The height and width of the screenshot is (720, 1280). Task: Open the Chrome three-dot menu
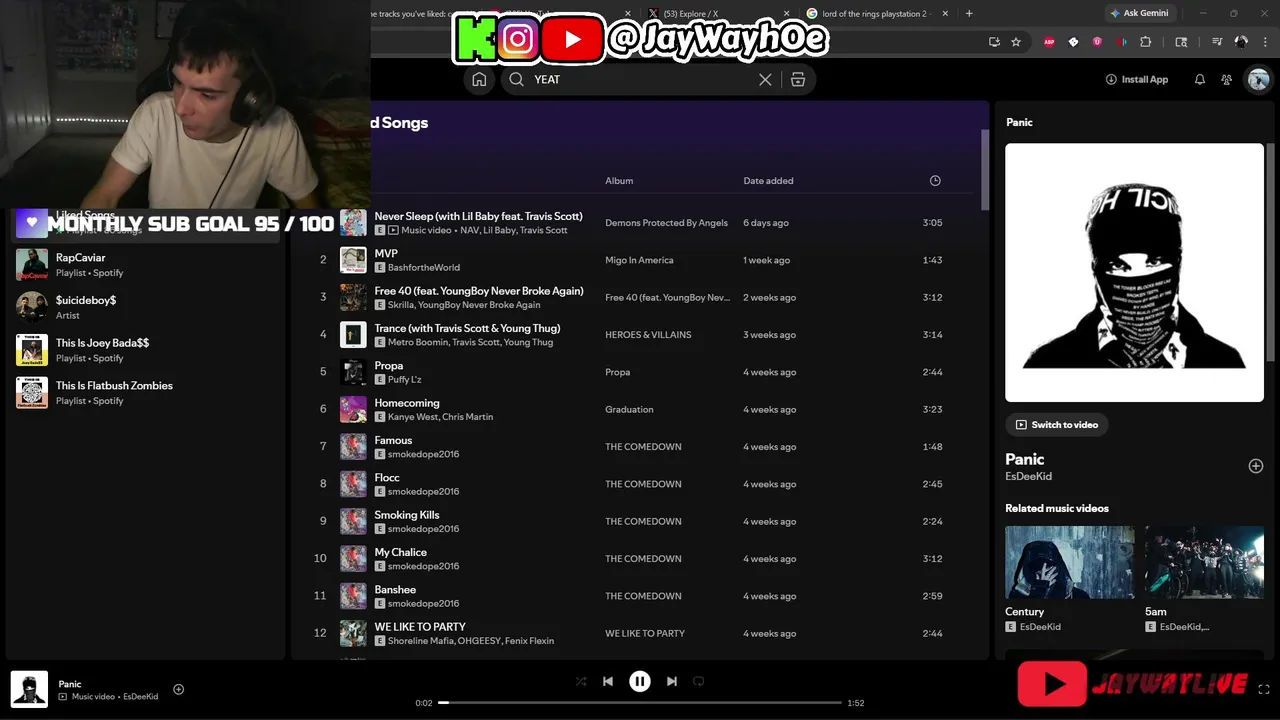1266,42
